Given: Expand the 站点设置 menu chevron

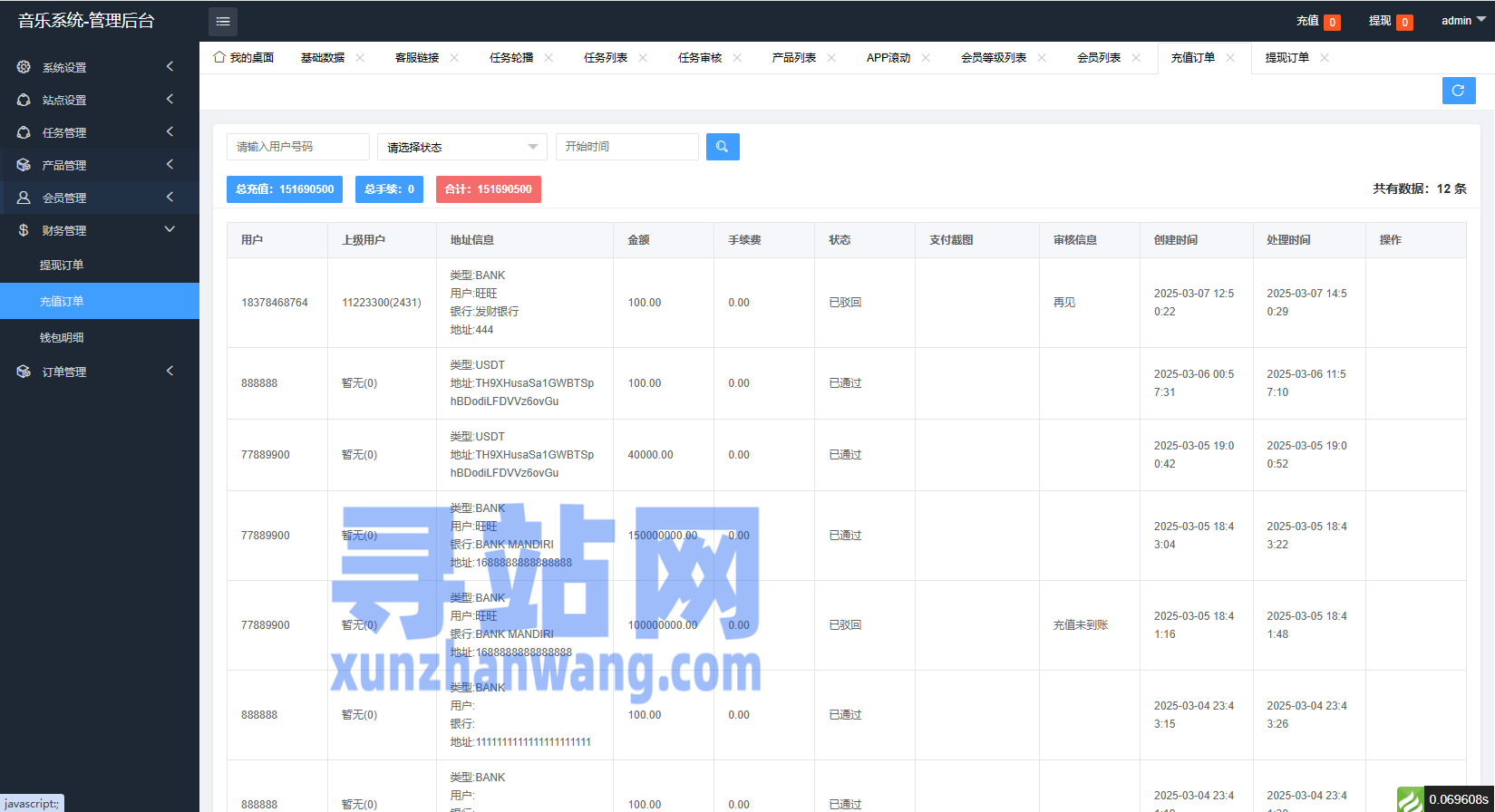Looking at the screenshot, I should (170, 99).
